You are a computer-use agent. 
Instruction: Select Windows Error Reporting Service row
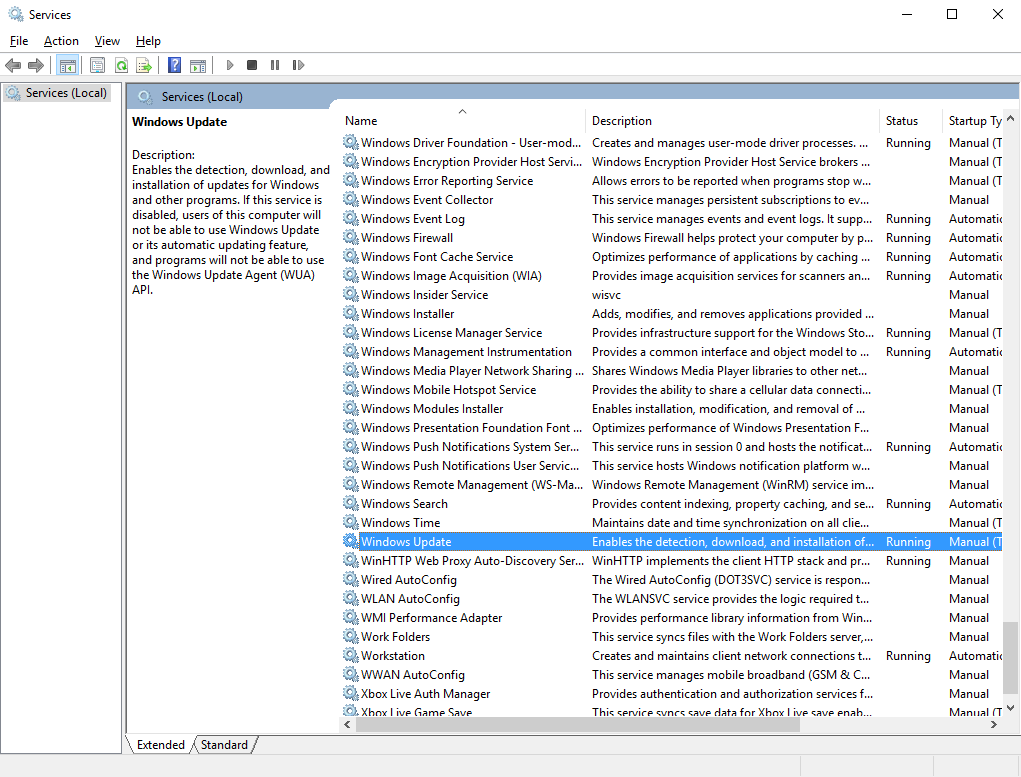pos(671,180)
